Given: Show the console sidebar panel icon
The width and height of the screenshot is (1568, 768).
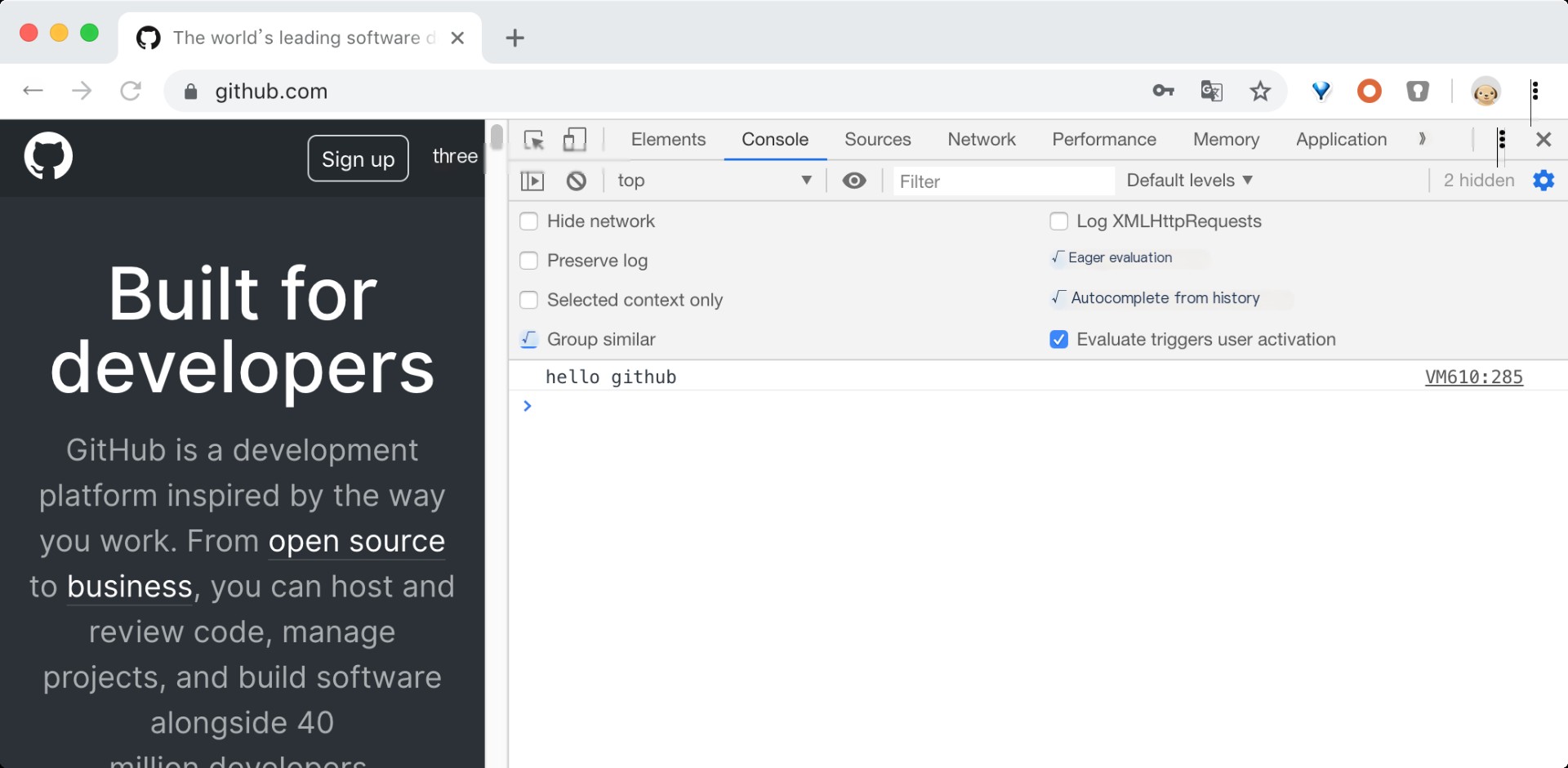Looking at the screenshot, I should [x=532, y=181].
